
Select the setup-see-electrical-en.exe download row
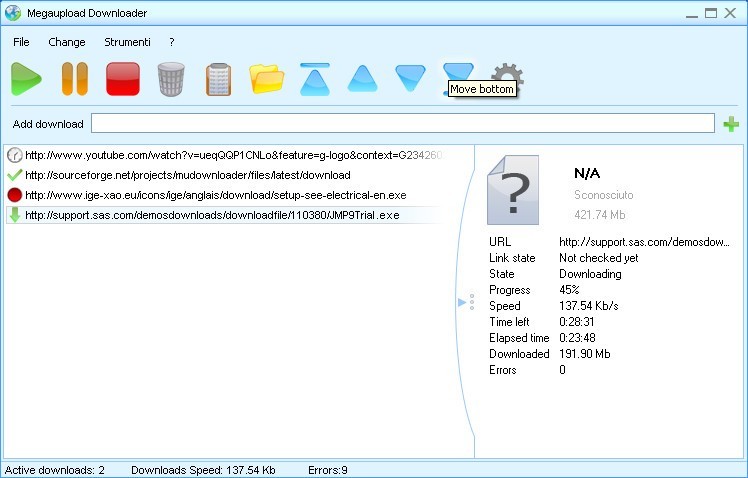(x=225, y=195)
